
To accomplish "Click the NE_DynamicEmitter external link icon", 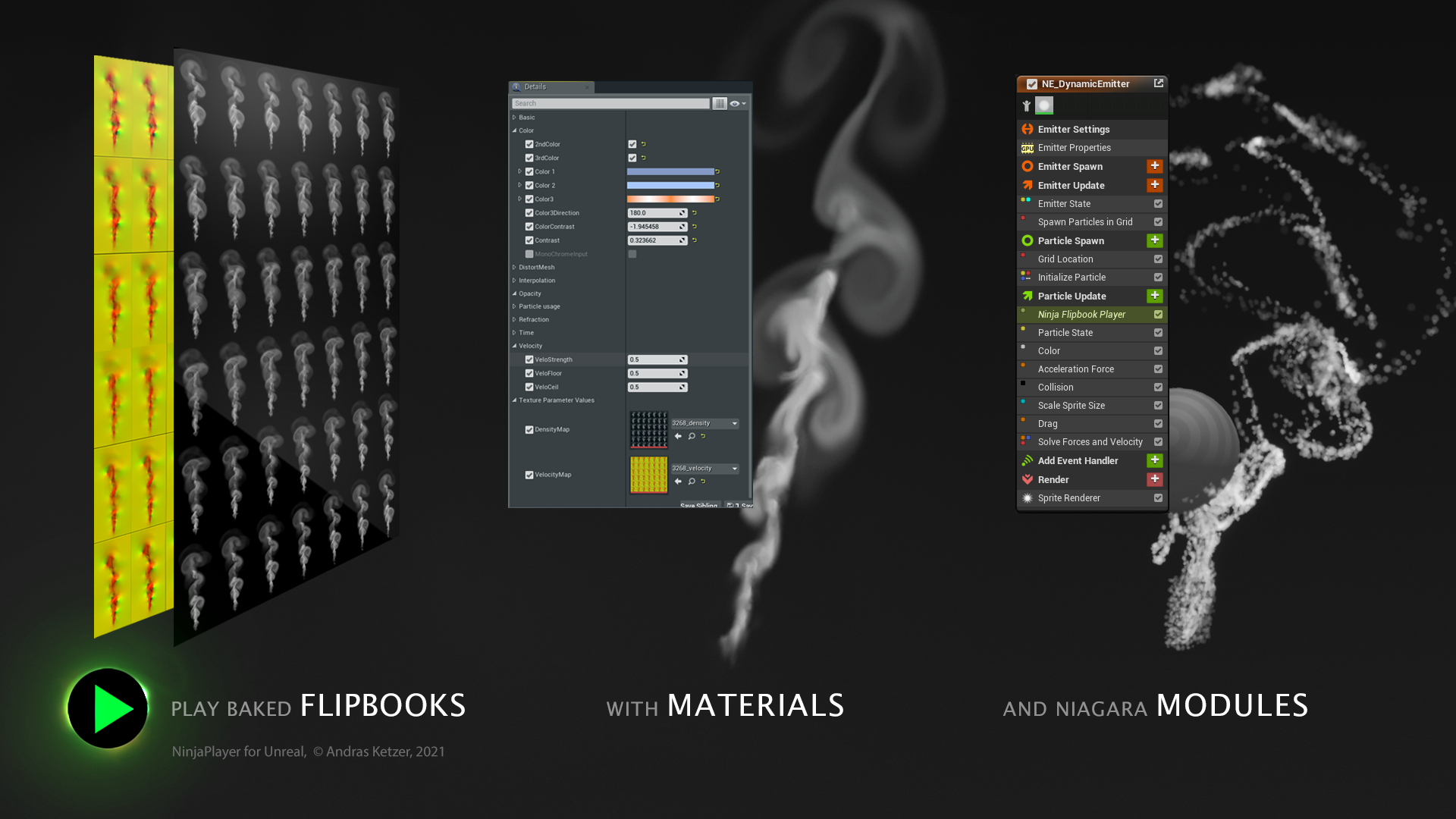I will point(1158,83).
